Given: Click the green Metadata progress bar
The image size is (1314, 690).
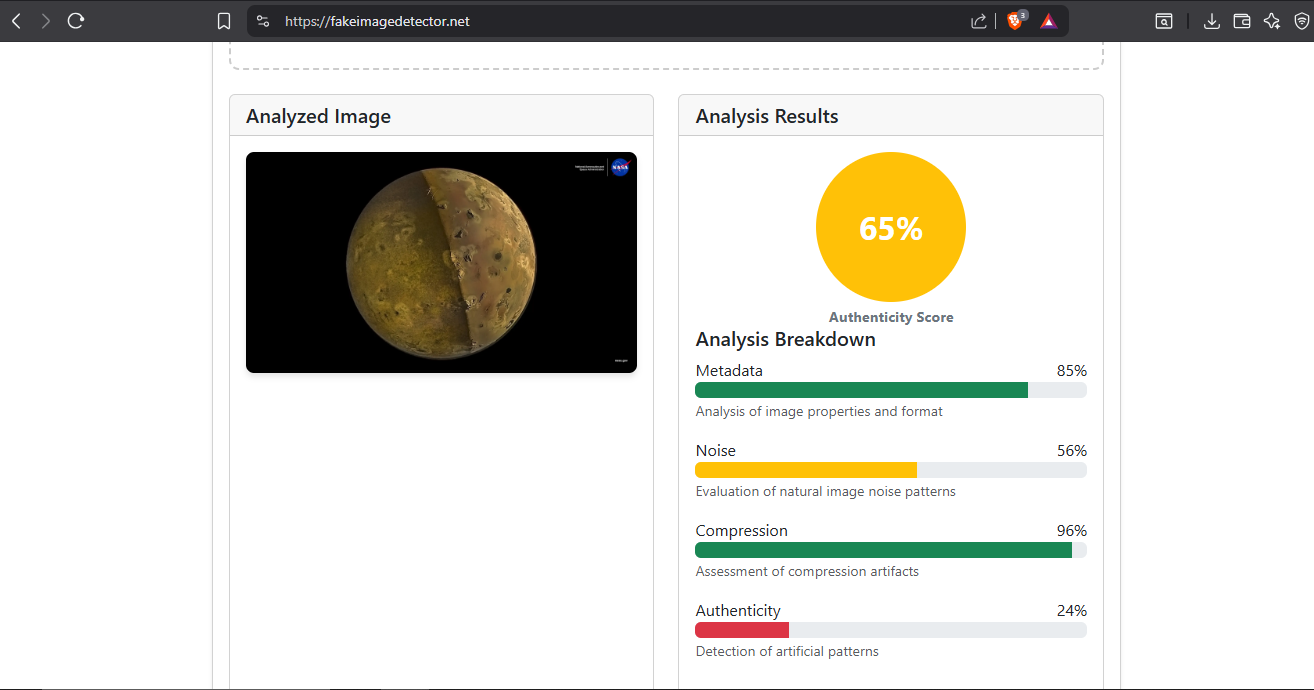Looking at the screenshot, I should (x=861, y=390).
